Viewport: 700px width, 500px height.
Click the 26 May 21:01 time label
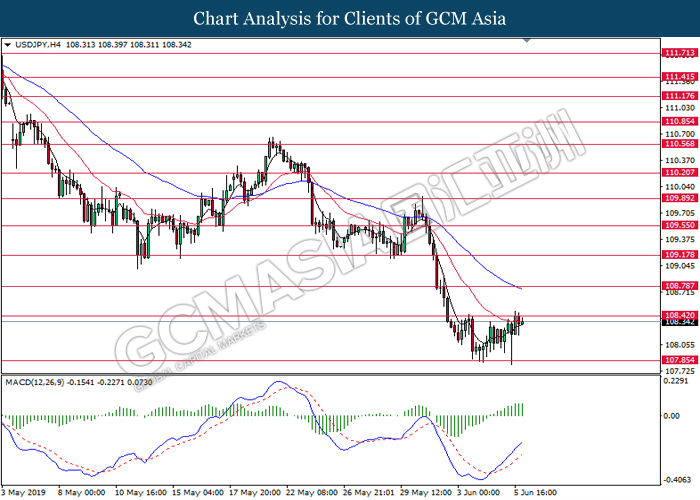click(x=369, y=493)
